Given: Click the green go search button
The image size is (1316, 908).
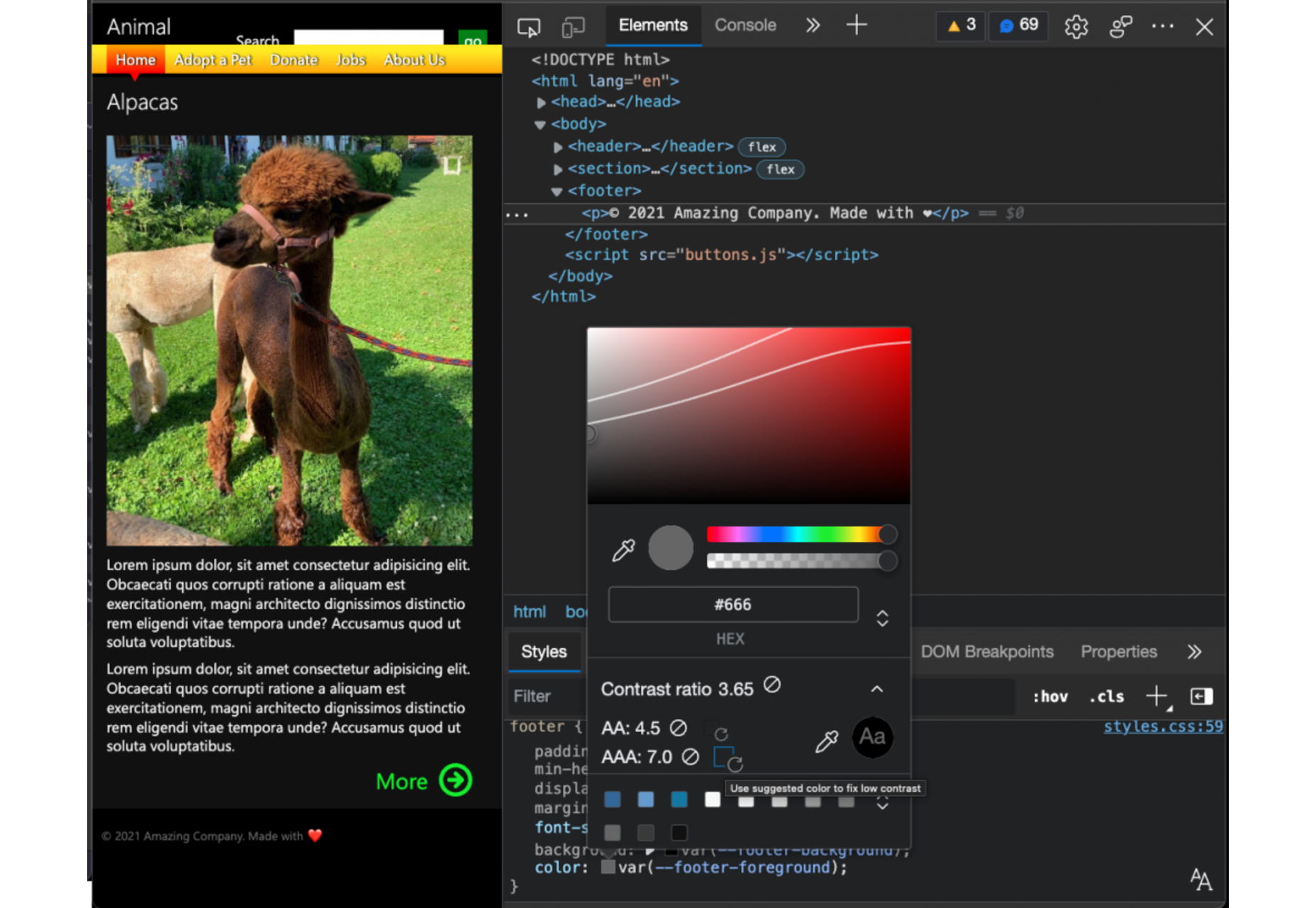Looking at the screenshot, I should pos(472,38).
